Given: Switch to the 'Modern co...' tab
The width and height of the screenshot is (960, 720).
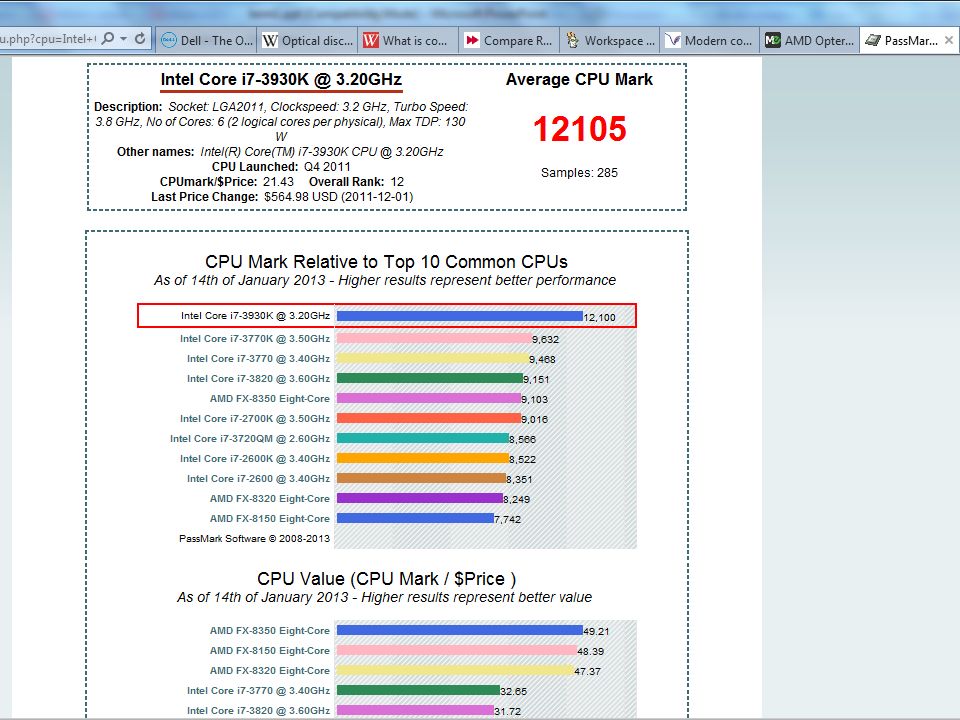Looking at the screenshot, I should tap(710, 40).
